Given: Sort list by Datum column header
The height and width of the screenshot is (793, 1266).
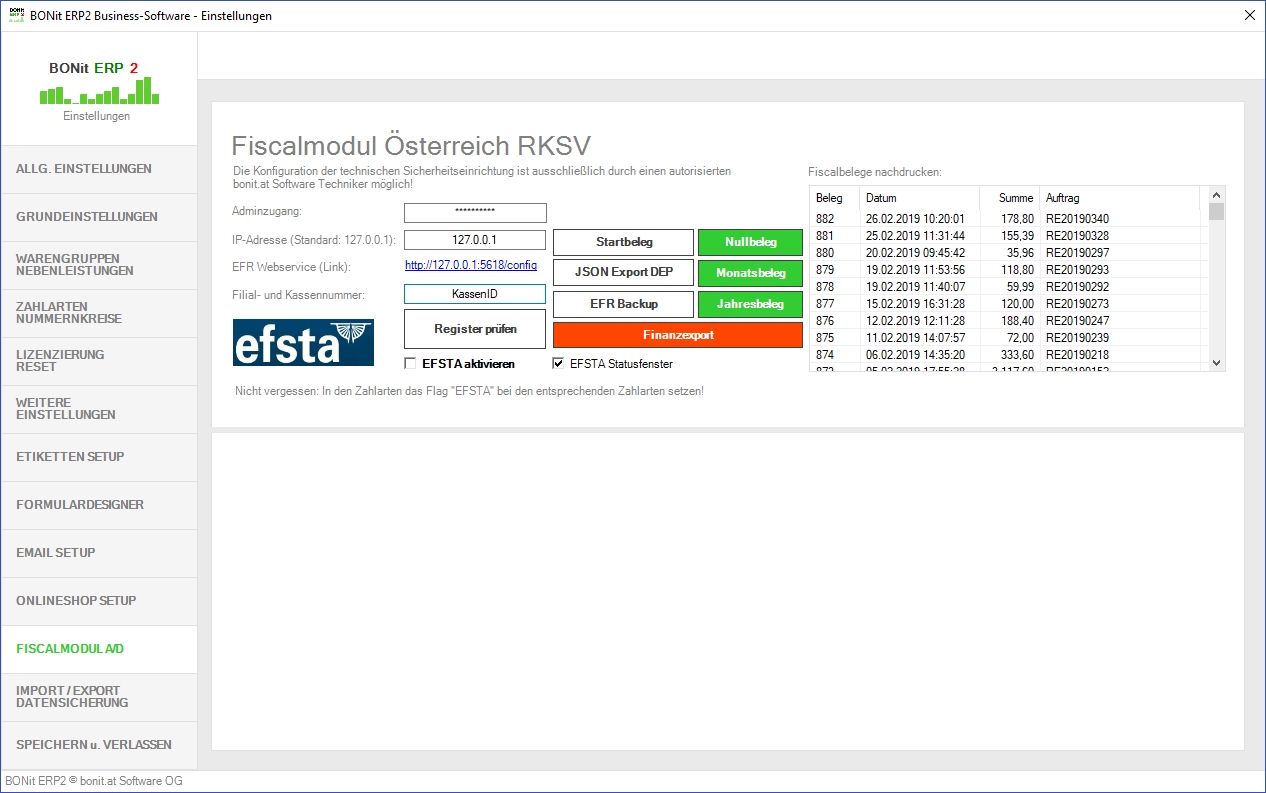Looking at the screenshot, I should [x=919, y=198].
